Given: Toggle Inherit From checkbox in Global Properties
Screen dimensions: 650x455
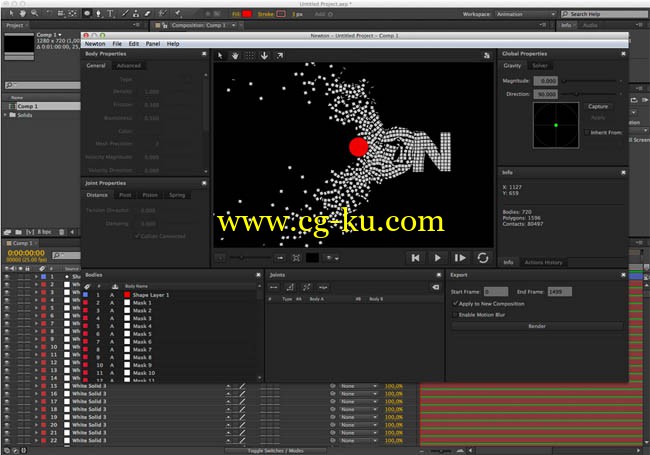Looking at the screenshot, I should pyautogui.click(x=587, y=133).
